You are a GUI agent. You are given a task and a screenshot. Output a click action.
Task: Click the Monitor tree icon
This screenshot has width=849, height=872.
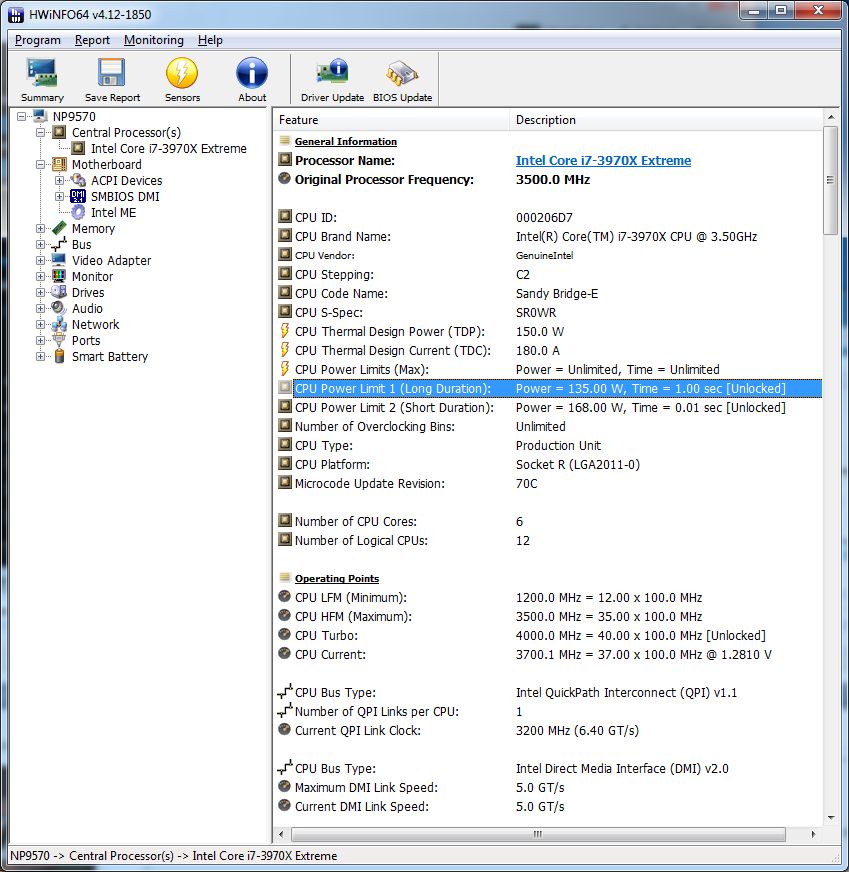(59, 276)
